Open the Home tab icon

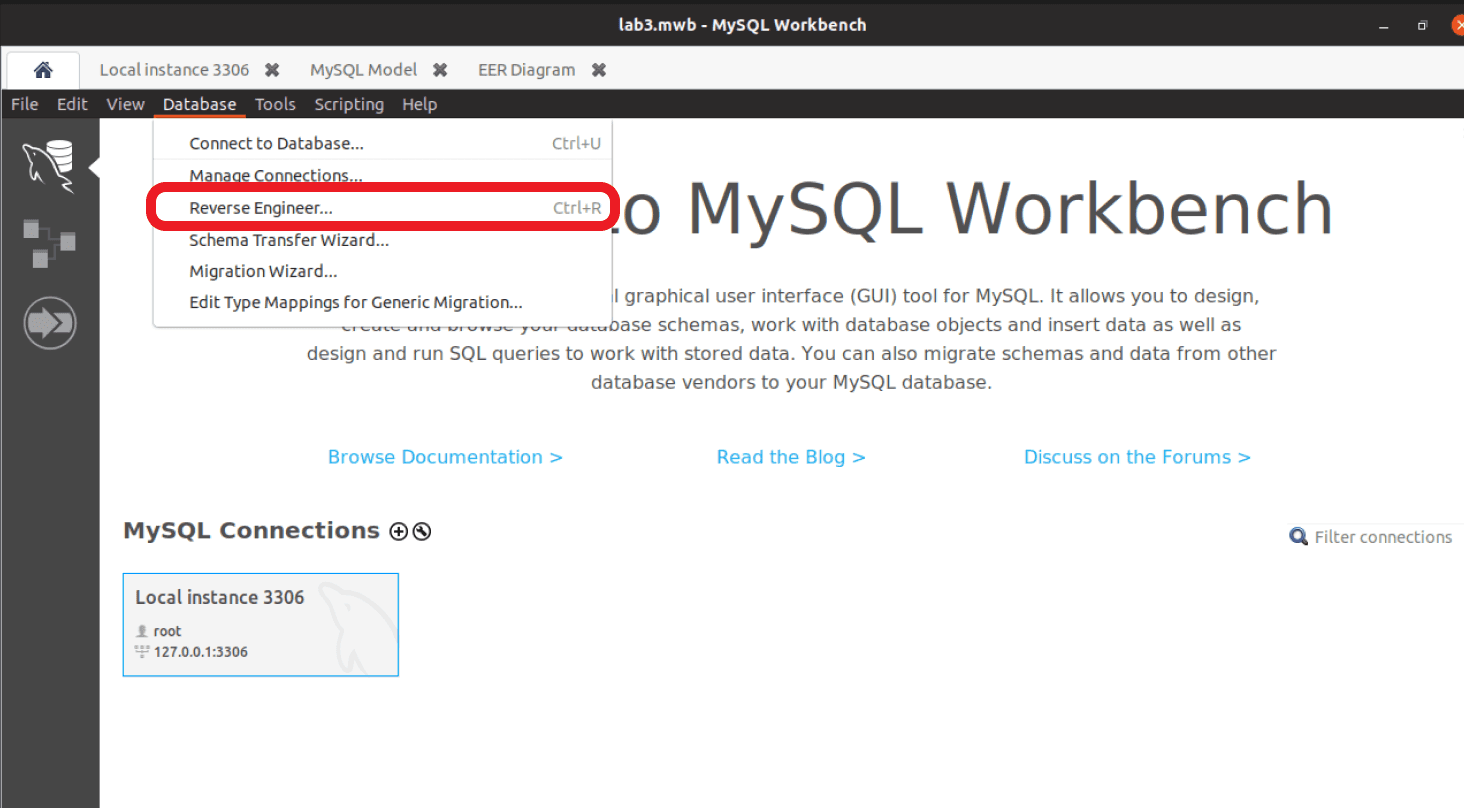coord(42,70)
